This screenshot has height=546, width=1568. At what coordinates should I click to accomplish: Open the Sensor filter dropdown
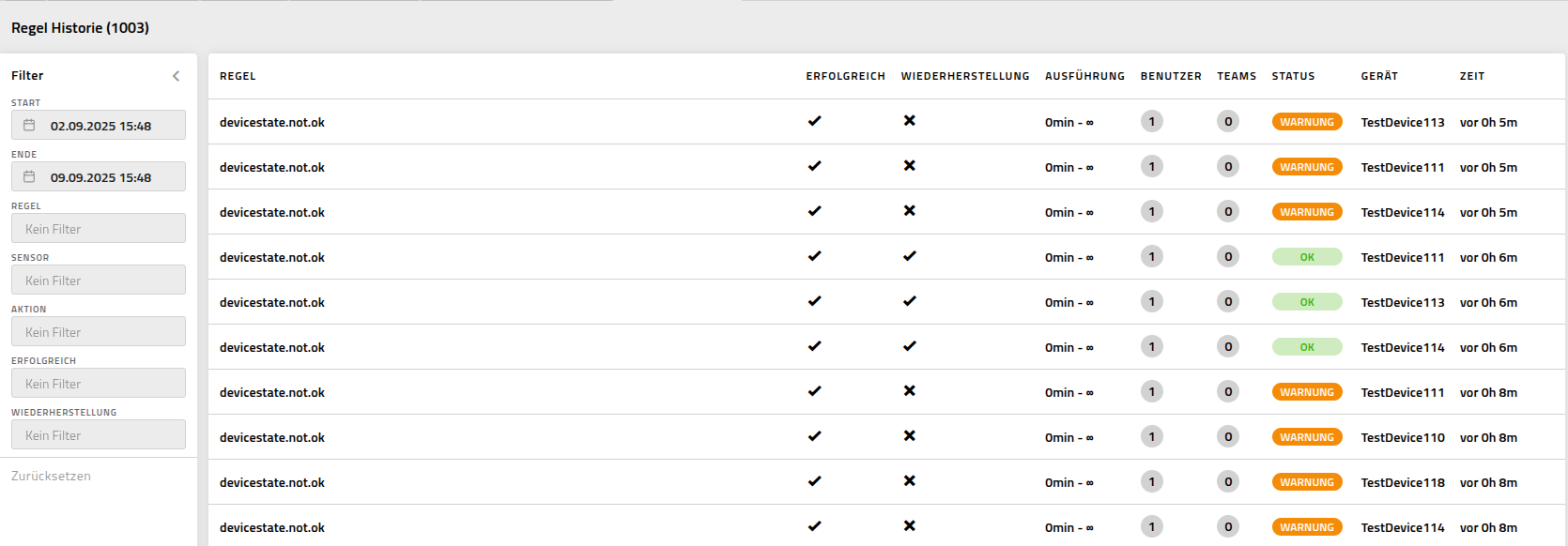(x=99, y=281)
